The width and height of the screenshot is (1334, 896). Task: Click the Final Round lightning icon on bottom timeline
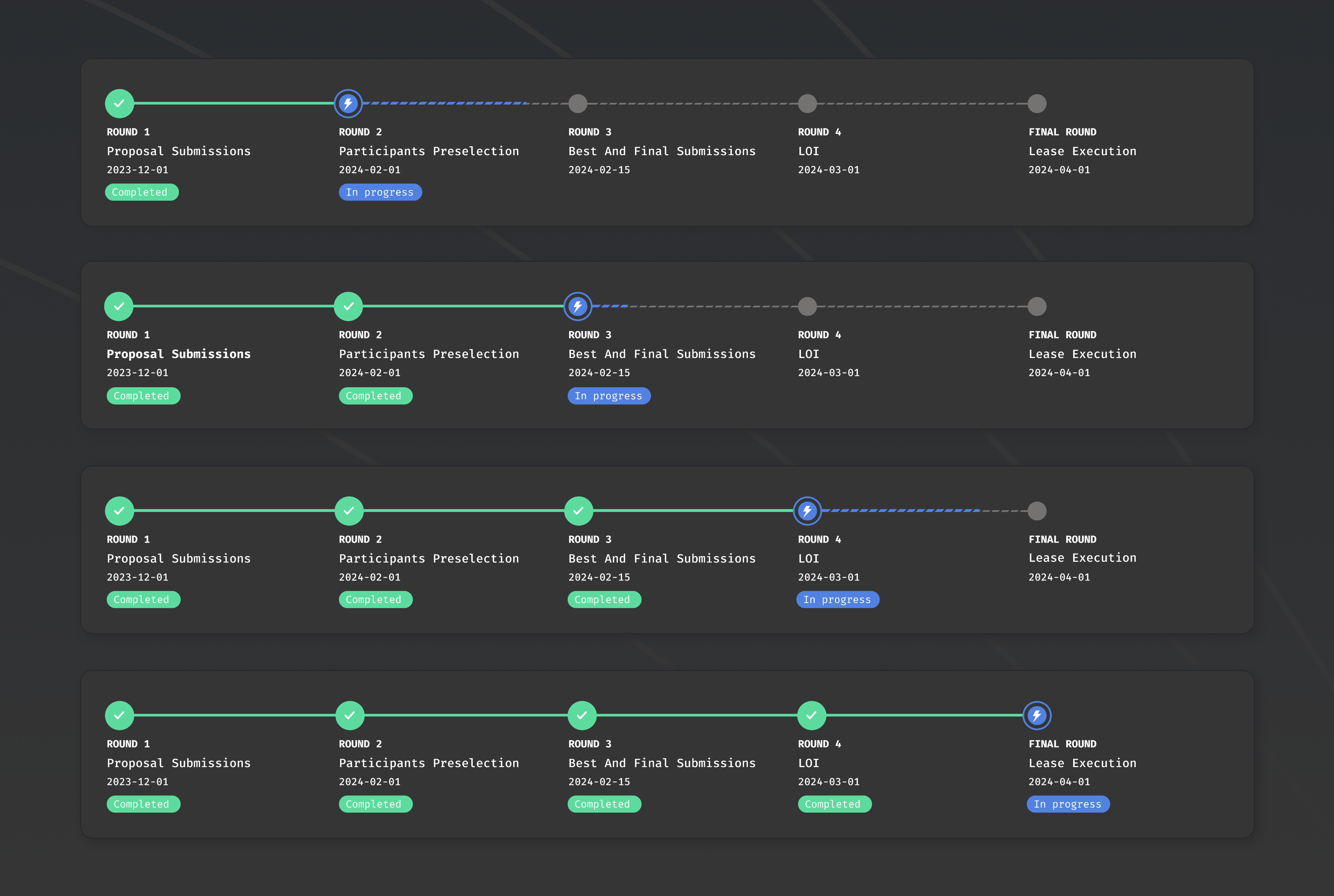pos(1037,715)
